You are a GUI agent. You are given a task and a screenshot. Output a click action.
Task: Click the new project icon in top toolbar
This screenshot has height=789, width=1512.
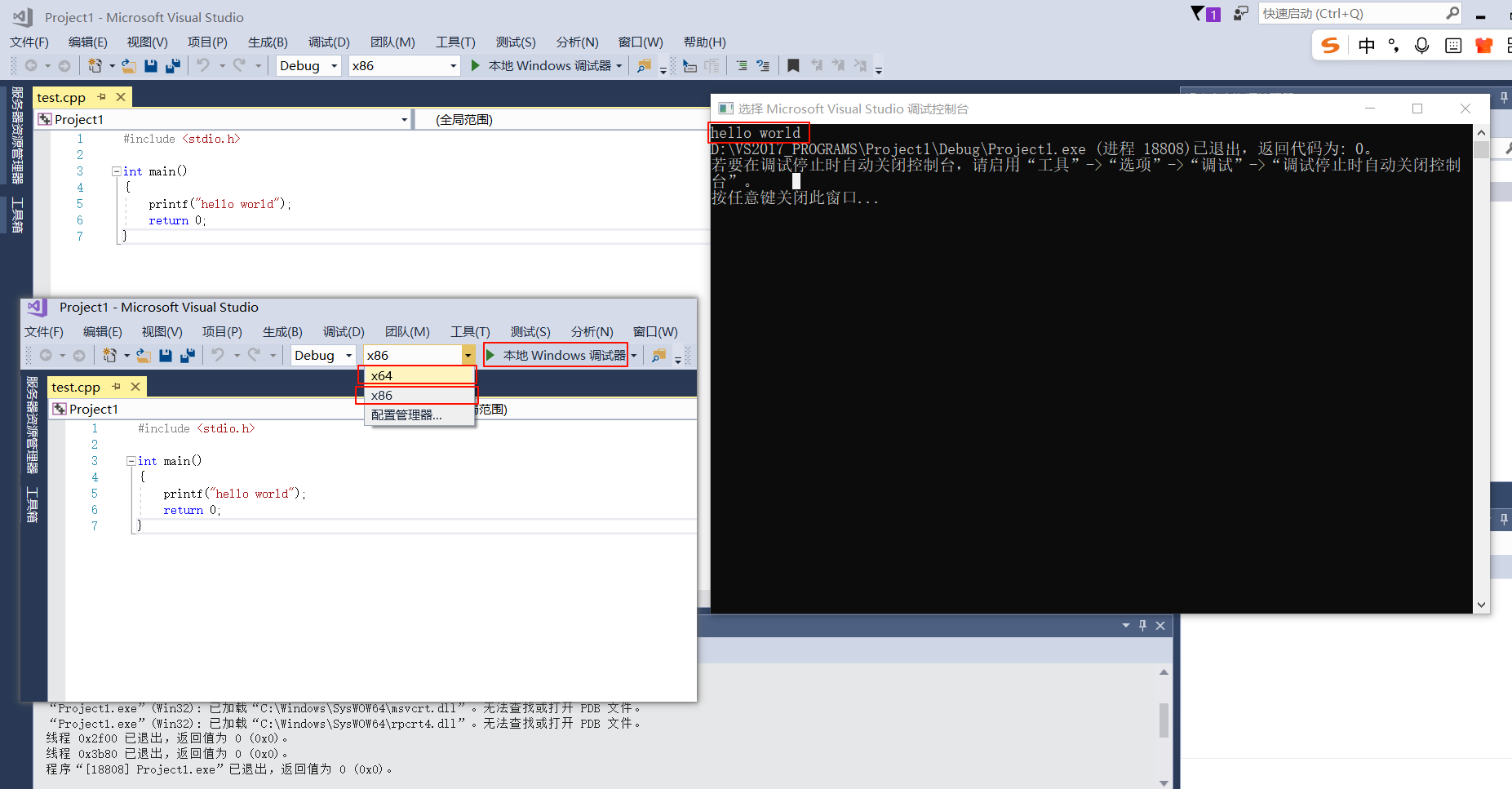pos(95,65)
